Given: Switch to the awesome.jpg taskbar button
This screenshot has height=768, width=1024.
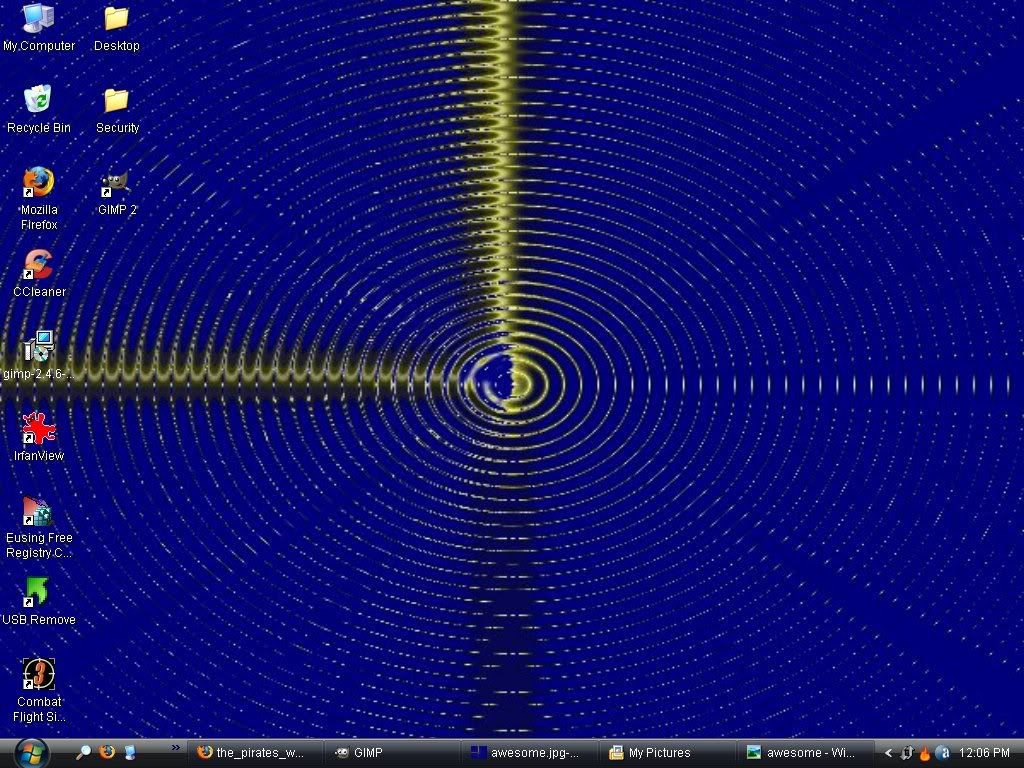Looking at the screenshot, I should click(530, 753).
